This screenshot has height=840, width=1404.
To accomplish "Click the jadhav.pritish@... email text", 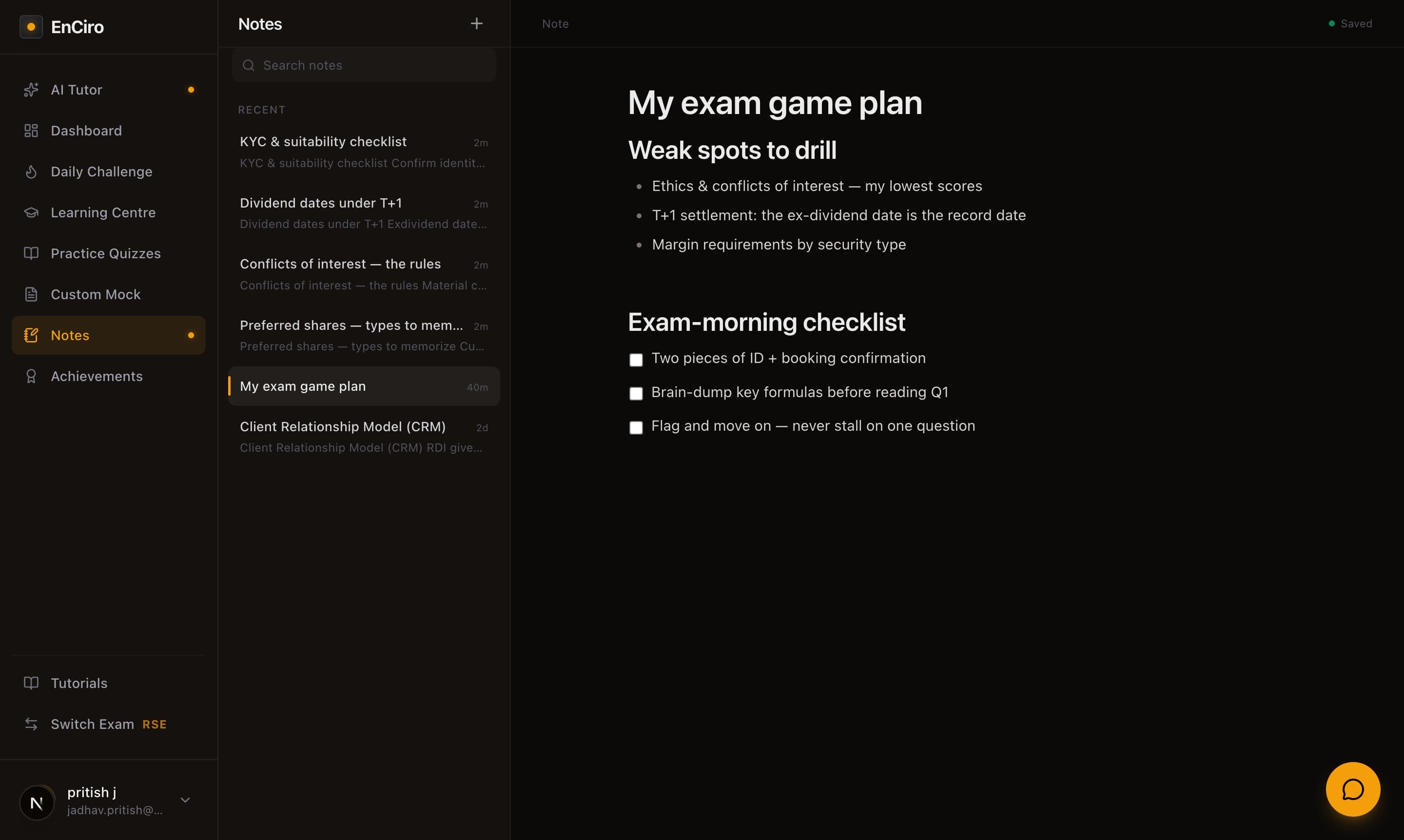I will click(x=115, y=810).
